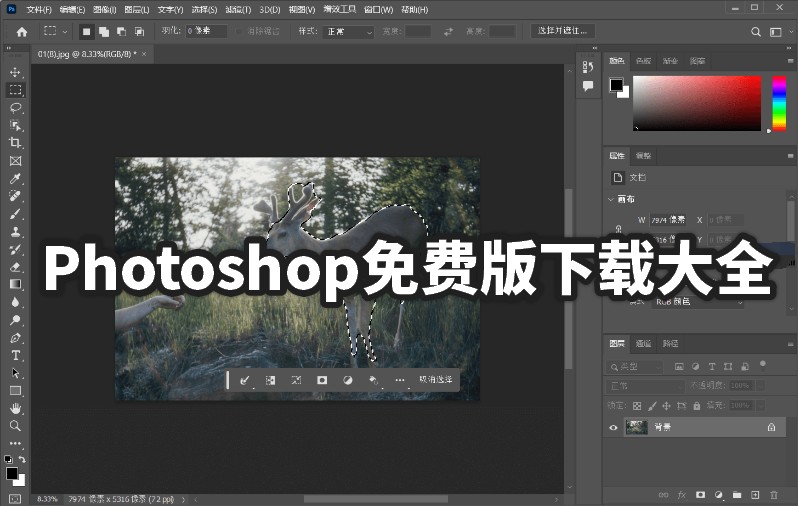Select the Brush tool
The width and height of the screenshot is (798, 506).
click(x=15, y=214)
